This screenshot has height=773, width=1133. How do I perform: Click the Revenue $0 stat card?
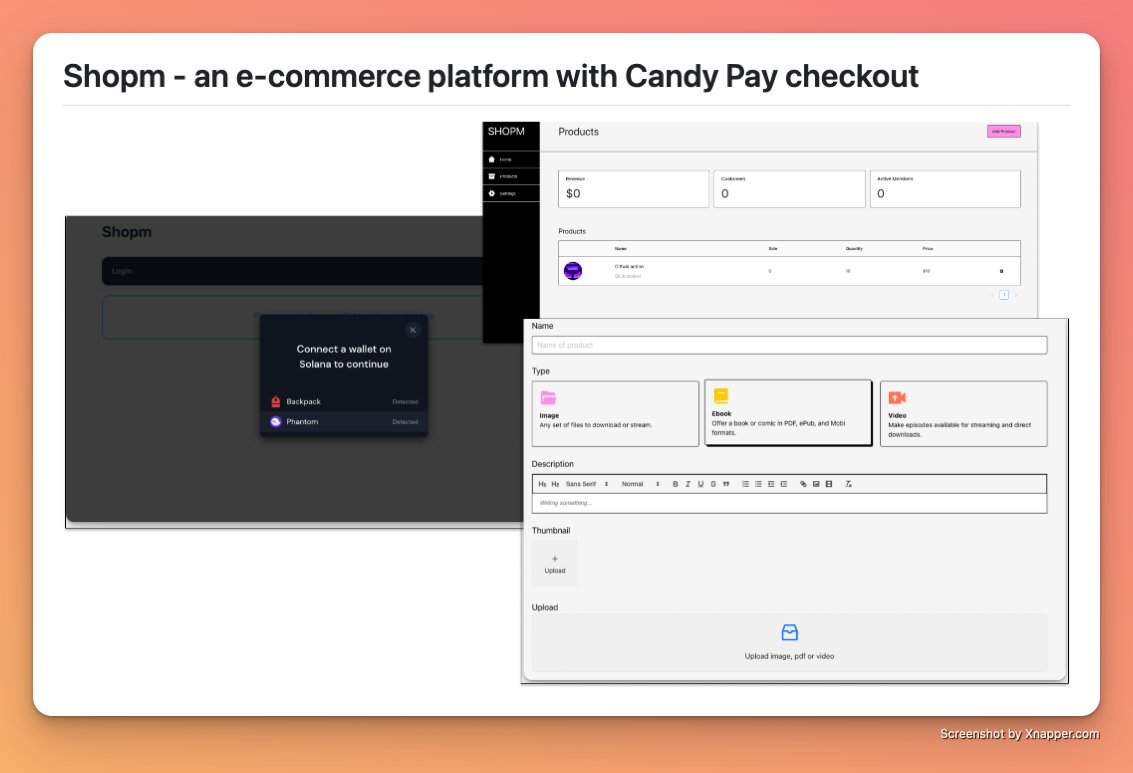(634, 189)
